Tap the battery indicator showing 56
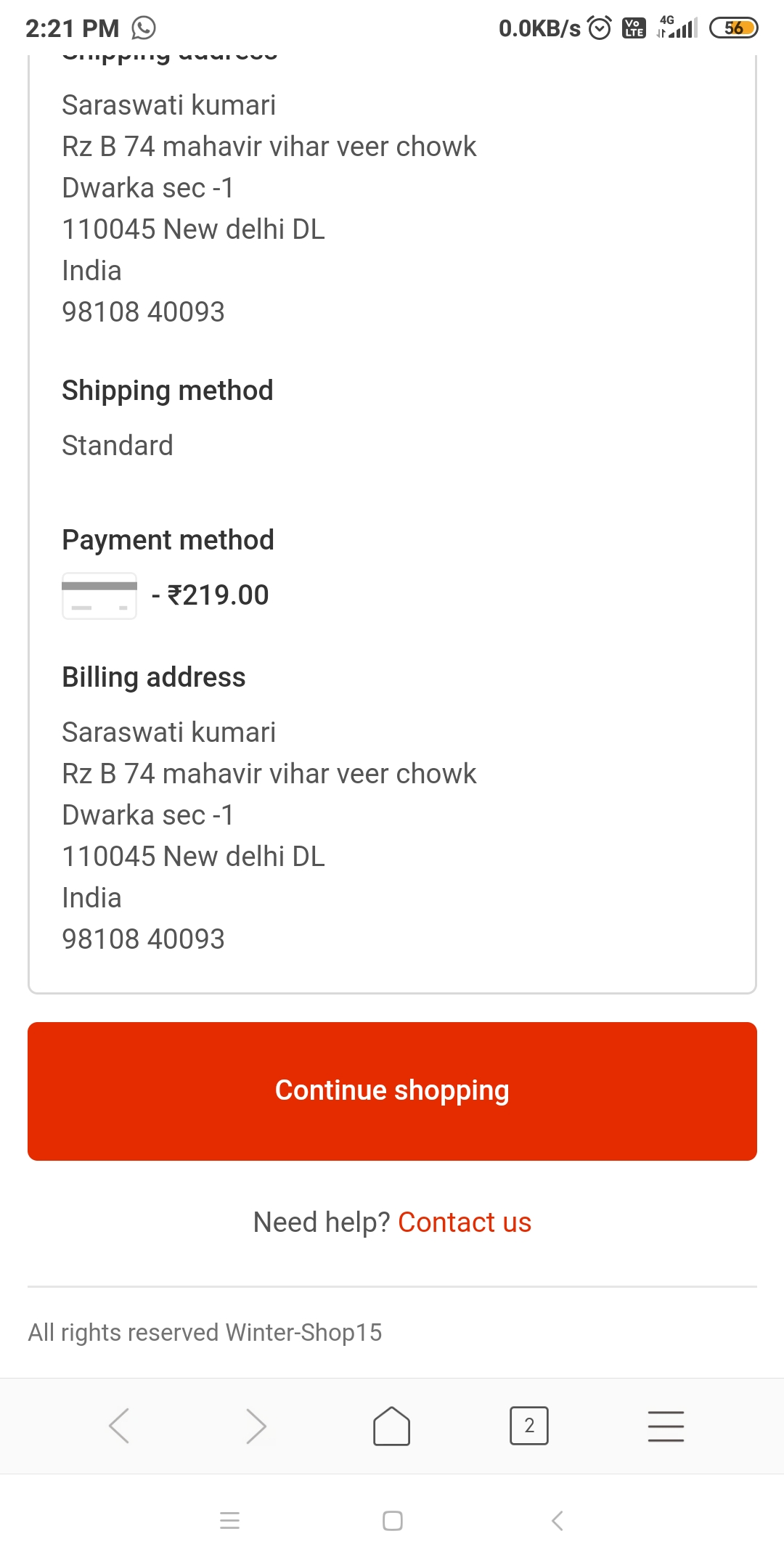Screen dimensions: 784x1568 (733, 28)
